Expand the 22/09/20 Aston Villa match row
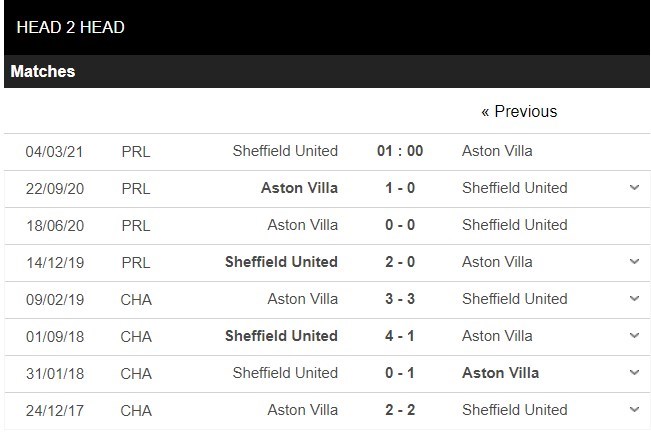The width and height of the screenshot is (651, 435). [x=634, y=188]
